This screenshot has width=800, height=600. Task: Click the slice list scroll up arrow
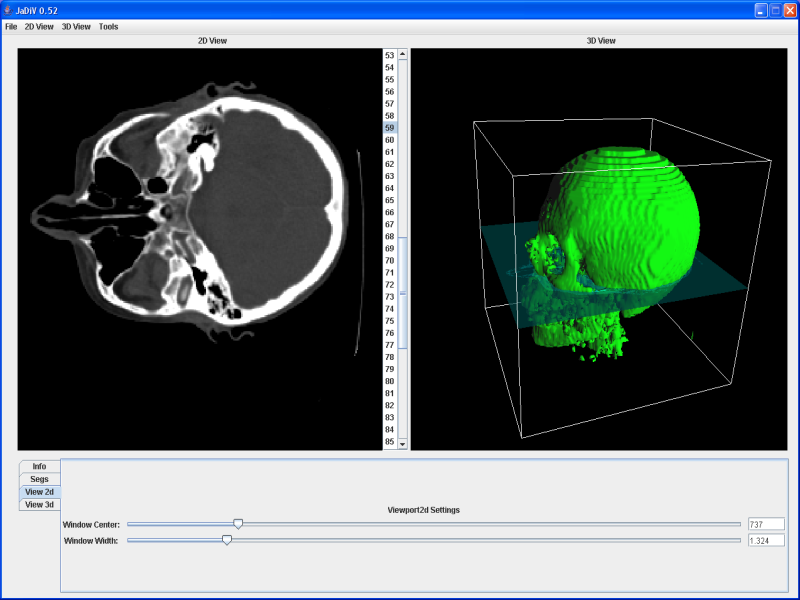403,55
